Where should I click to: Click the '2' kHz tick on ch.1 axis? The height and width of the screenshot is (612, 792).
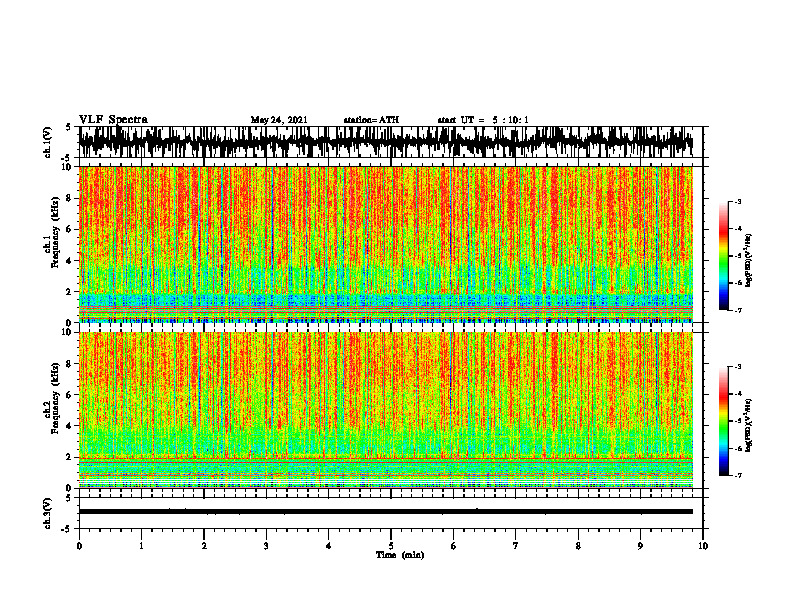pyautogui.click(x=70, y=292)
